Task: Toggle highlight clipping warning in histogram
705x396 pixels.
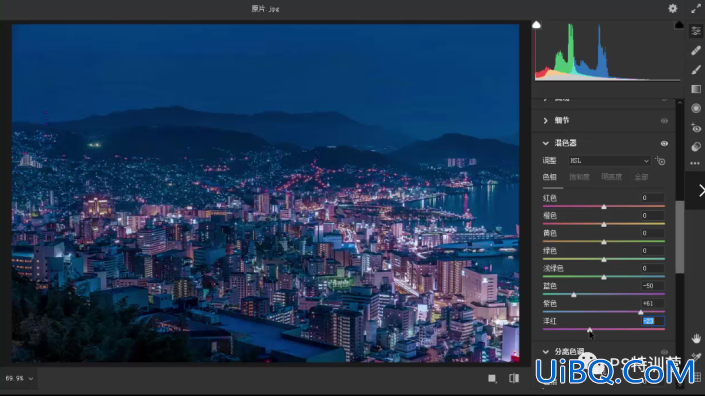Action: click(x=679, y=25)
